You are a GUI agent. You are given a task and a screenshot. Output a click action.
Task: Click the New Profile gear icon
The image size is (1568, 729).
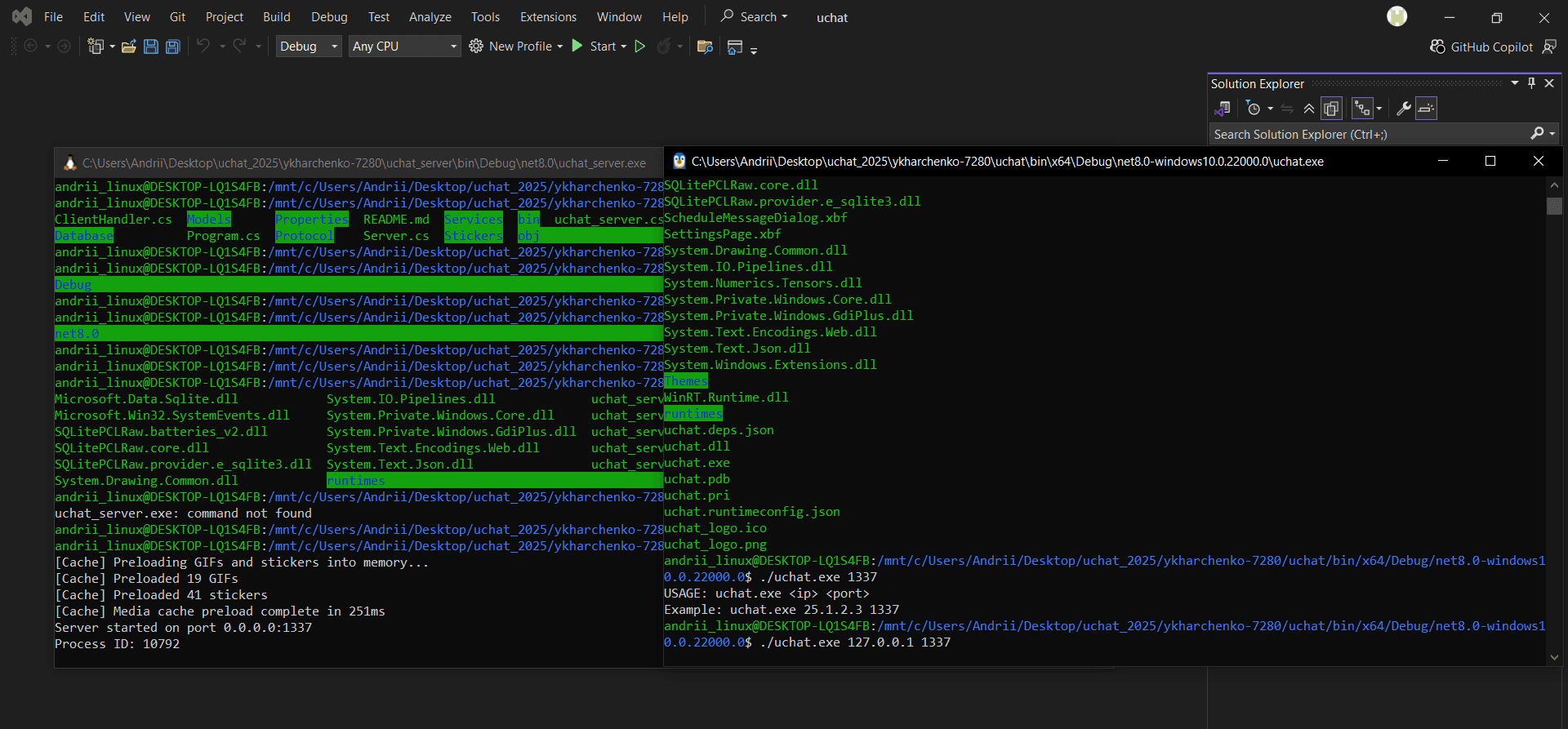coord(476,47)
